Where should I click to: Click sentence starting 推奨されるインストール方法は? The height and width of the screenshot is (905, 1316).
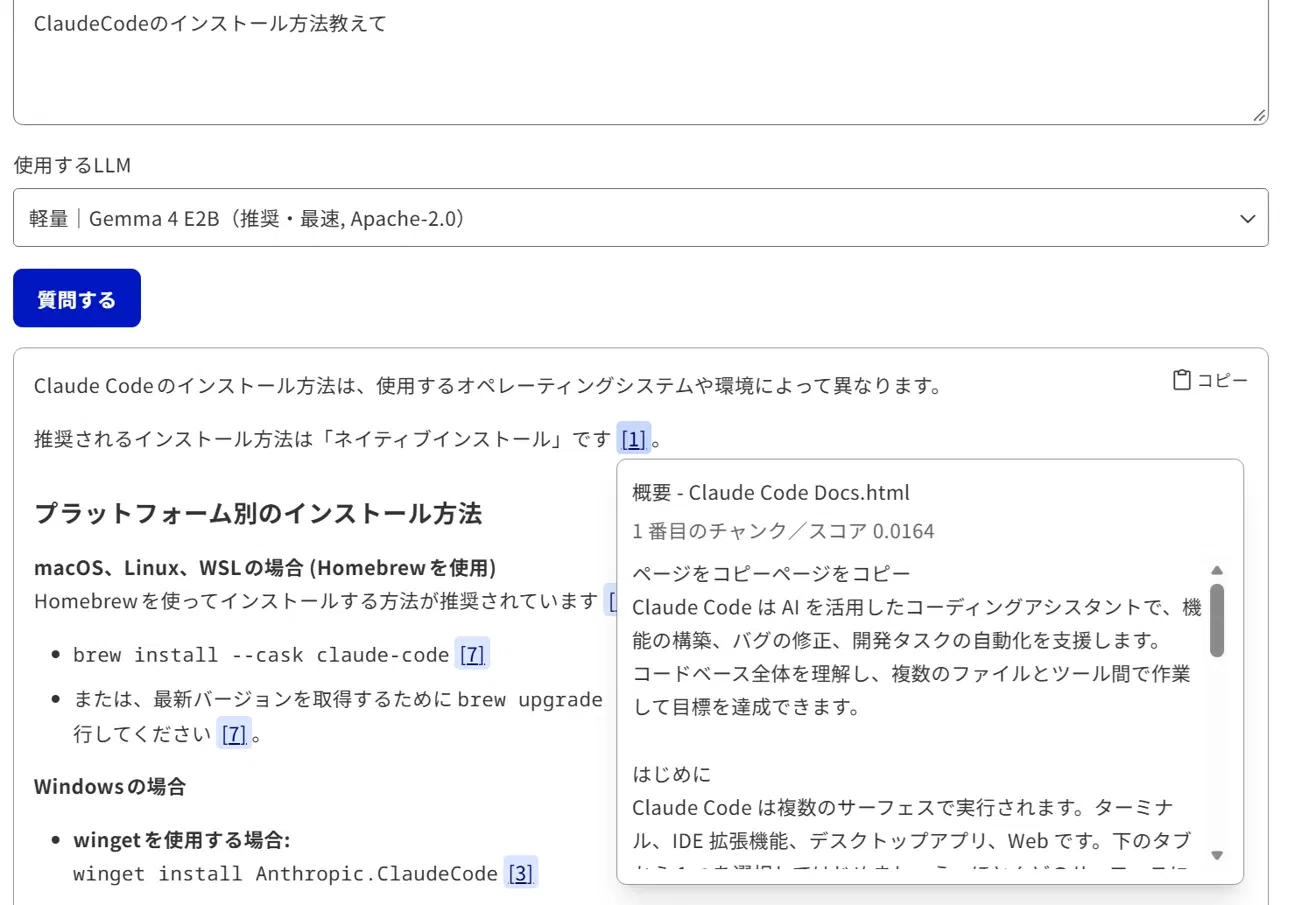(x=322, y=438)
